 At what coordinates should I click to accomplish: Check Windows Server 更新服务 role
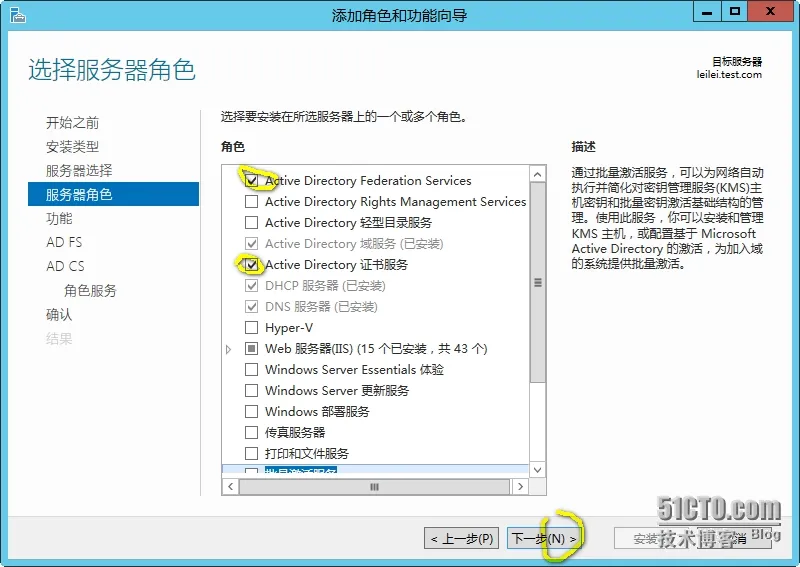252,390
